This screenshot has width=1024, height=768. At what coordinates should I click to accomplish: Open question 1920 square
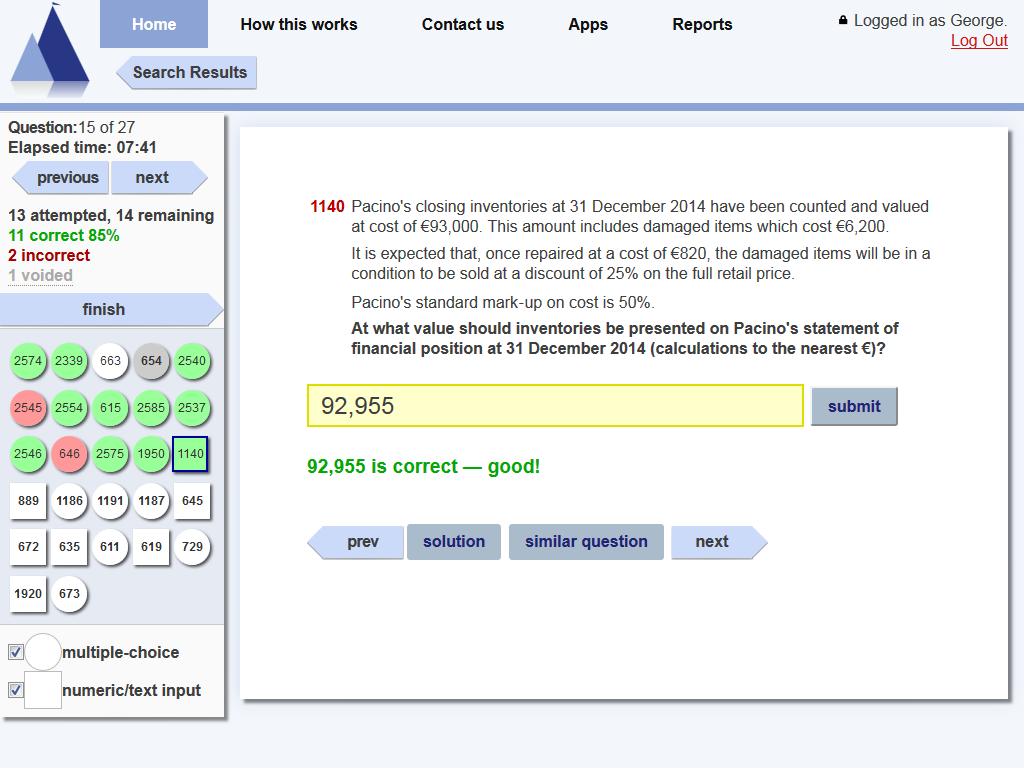[28, 594]
